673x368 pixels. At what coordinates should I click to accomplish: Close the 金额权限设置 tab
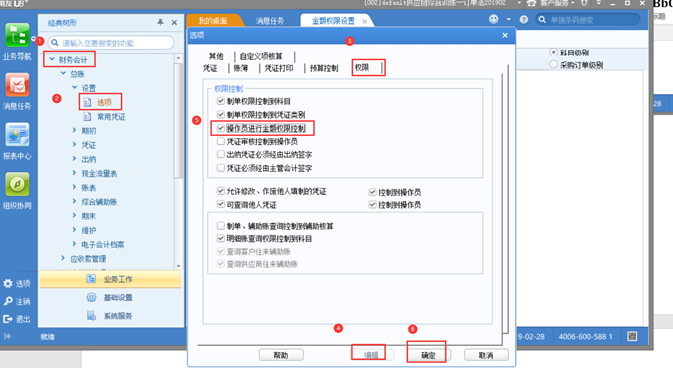pyautogui.click(x=364, y=21)
